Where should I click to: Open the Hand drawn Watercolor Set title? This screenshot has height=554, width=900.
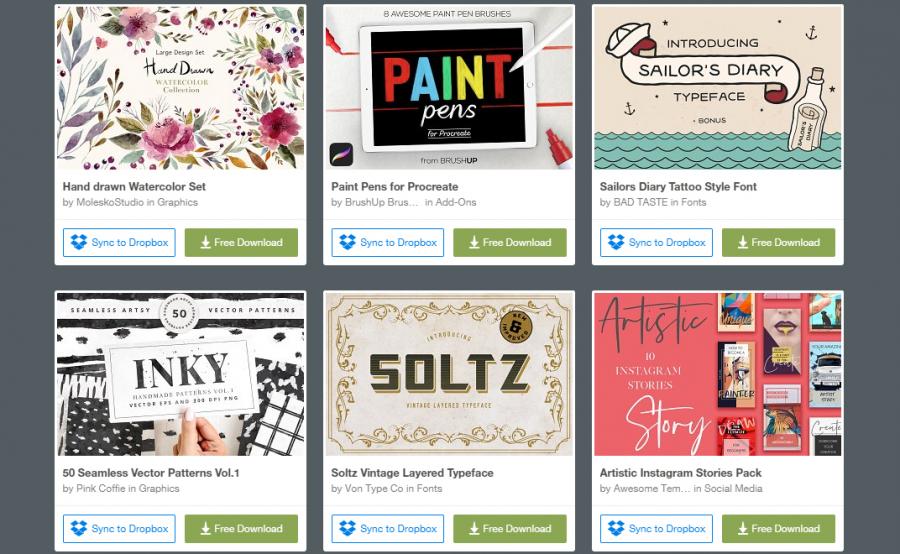point(134,187)
